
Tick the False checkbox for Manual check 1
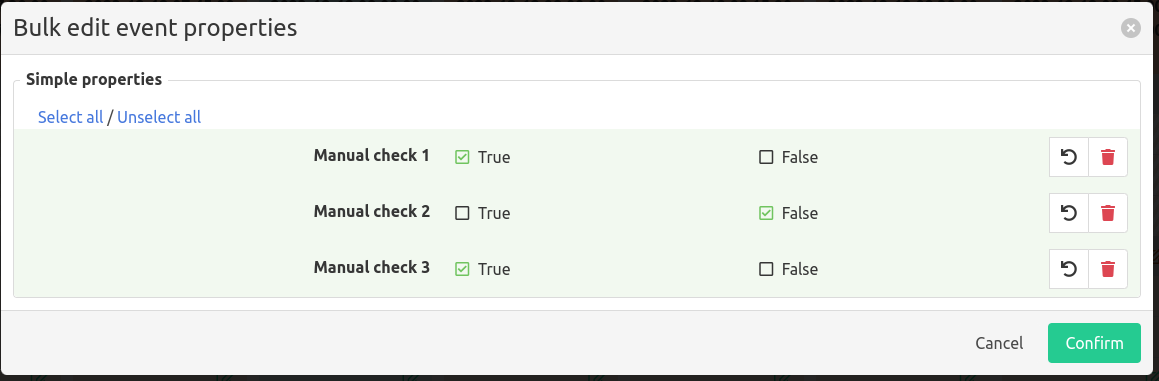click(766, 157)
